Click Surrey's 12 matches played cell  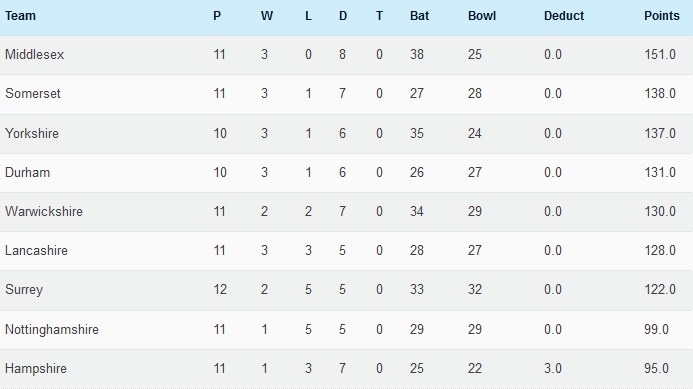[x=220, y=290]
